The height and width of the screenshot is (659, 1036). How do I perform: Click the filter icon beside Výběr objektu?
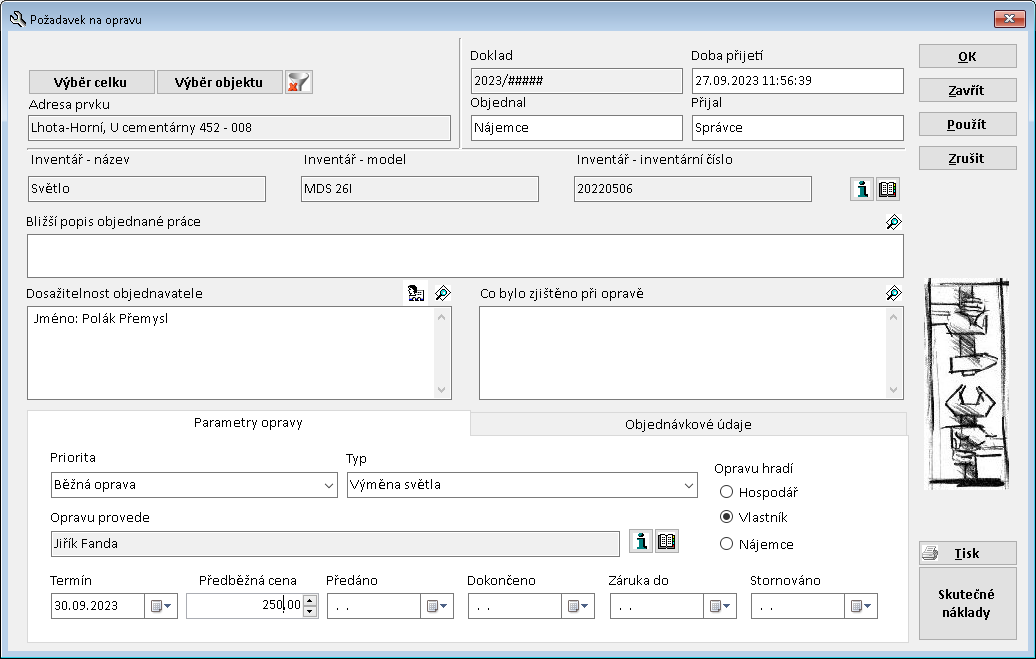click(x=298, y=82)
